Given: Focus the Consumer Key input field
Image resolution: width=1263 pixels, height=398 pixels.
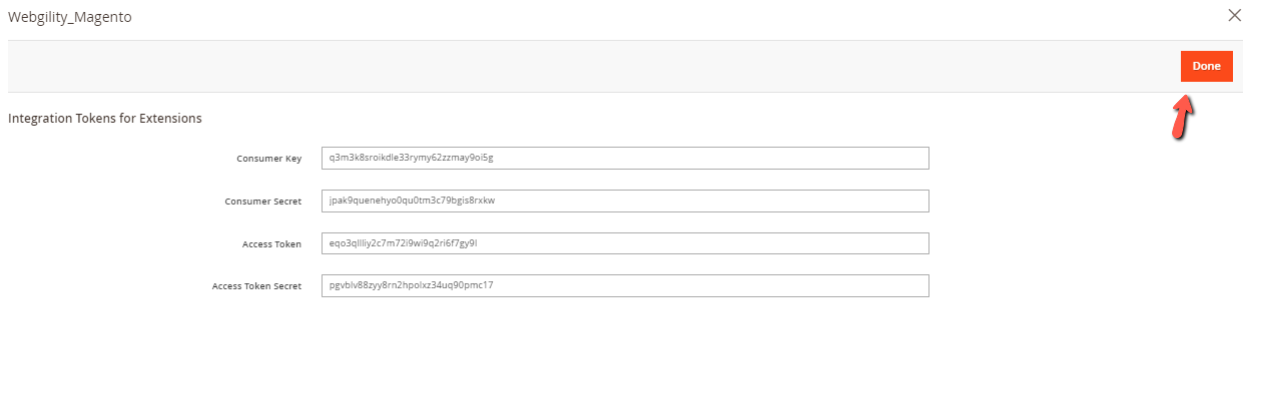Looking at the screenshot, I should [x=625, y=158].
